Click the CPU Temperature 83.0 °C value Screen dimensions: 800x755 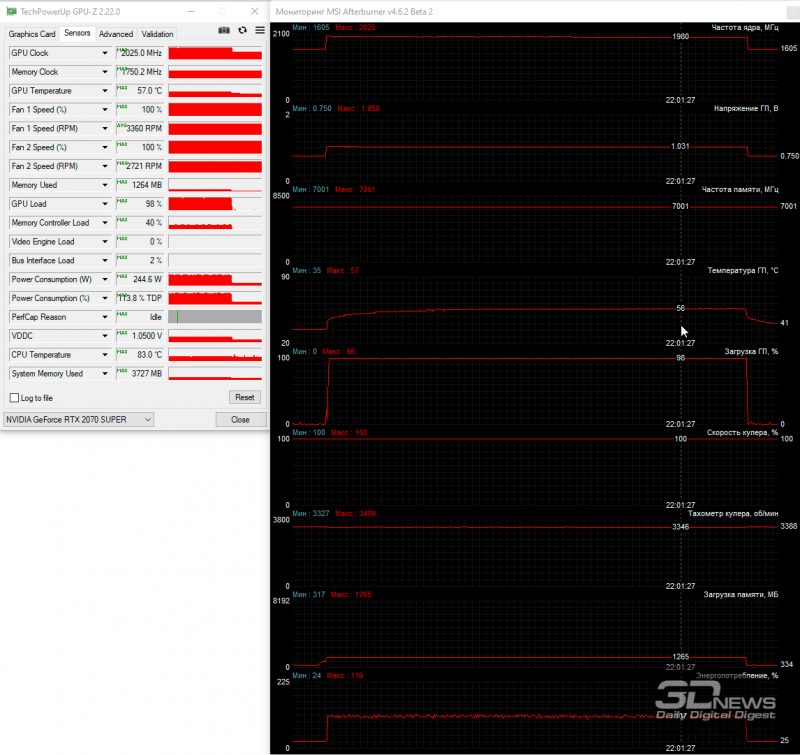tap(140, 355)
